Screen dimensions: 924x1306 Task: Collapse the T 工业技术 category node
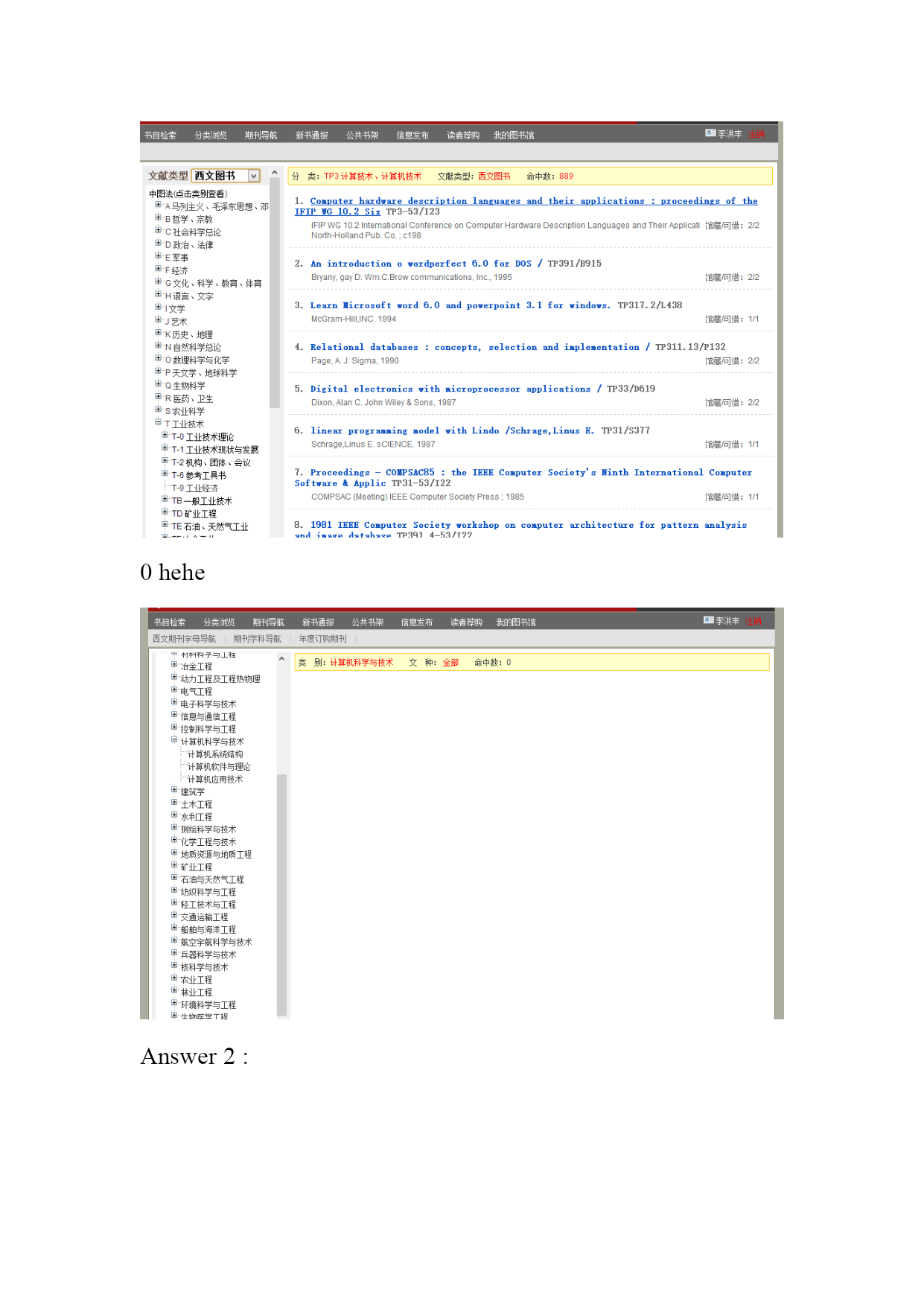click(158, 422)
